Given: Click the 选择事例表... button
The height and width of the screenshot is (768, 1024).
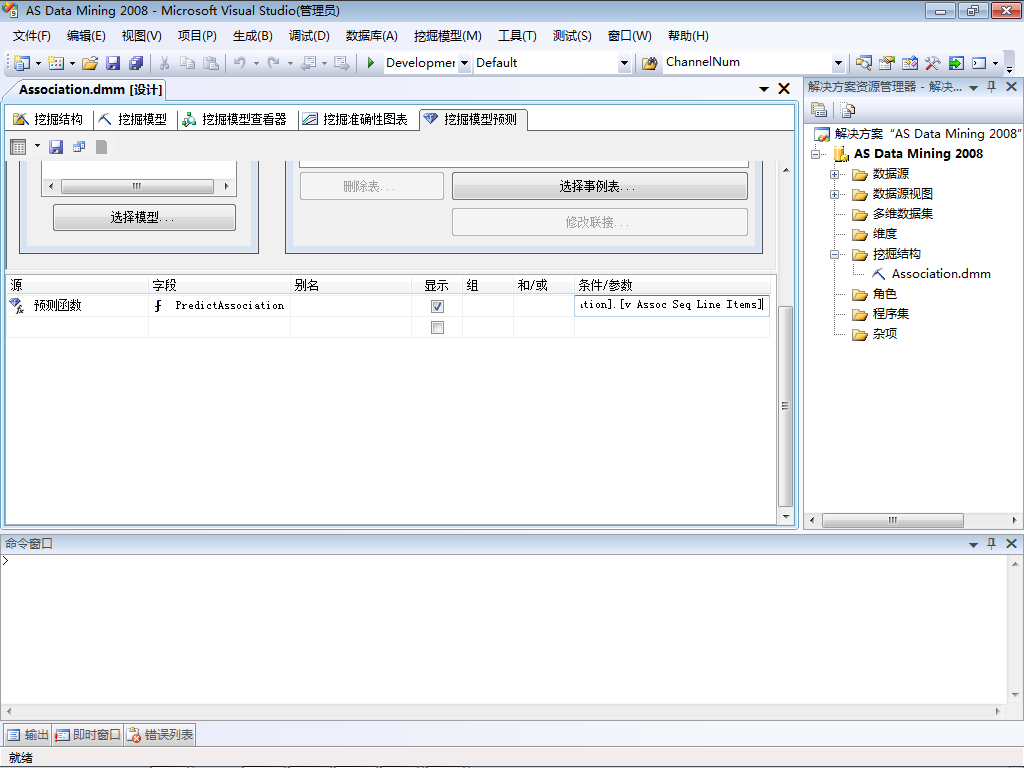Looking at the screenshot, I should coord(600,187).
